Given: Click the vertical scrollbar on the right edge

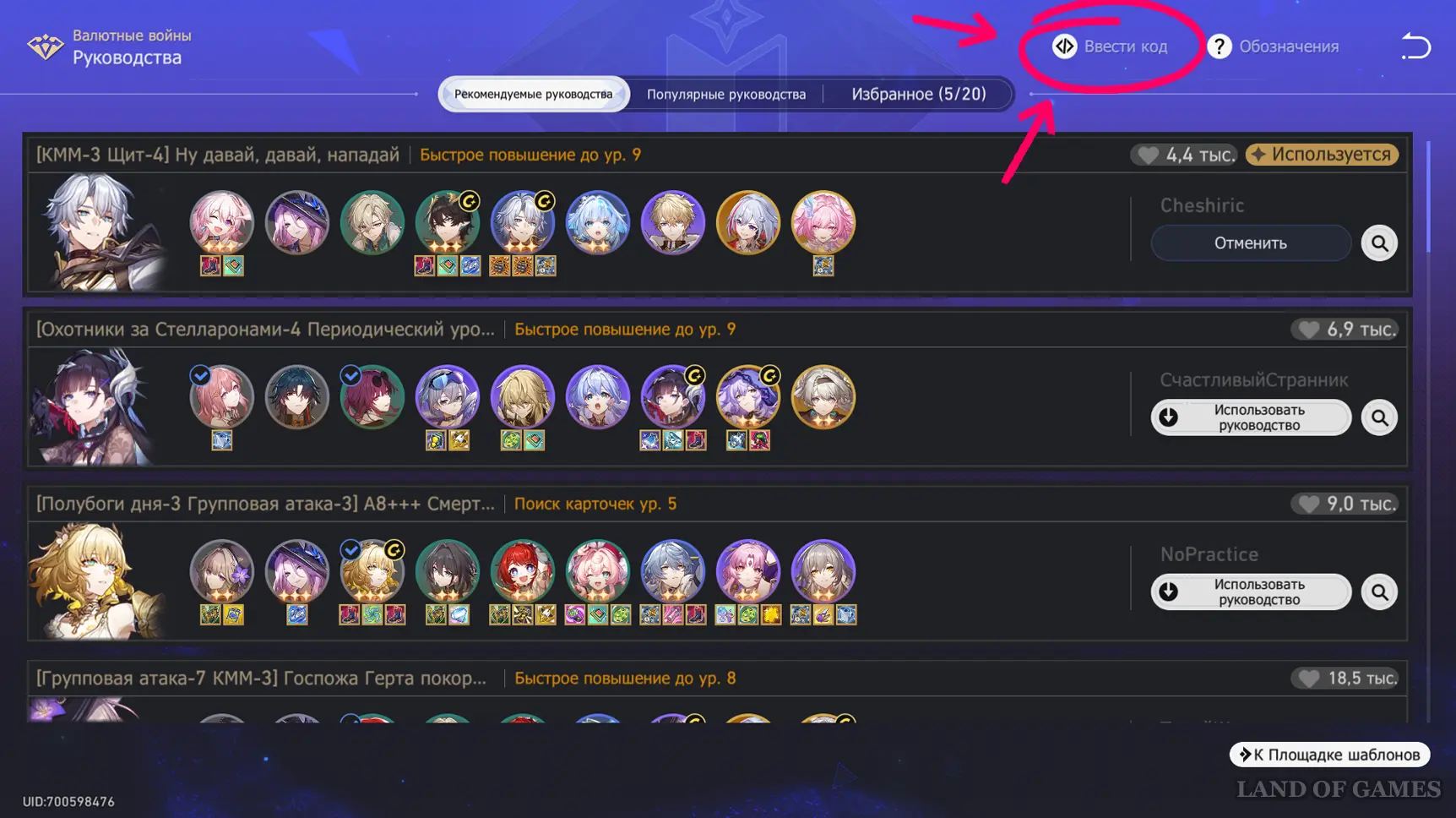Looking at the screenshot, I should tap(1428, 196).
